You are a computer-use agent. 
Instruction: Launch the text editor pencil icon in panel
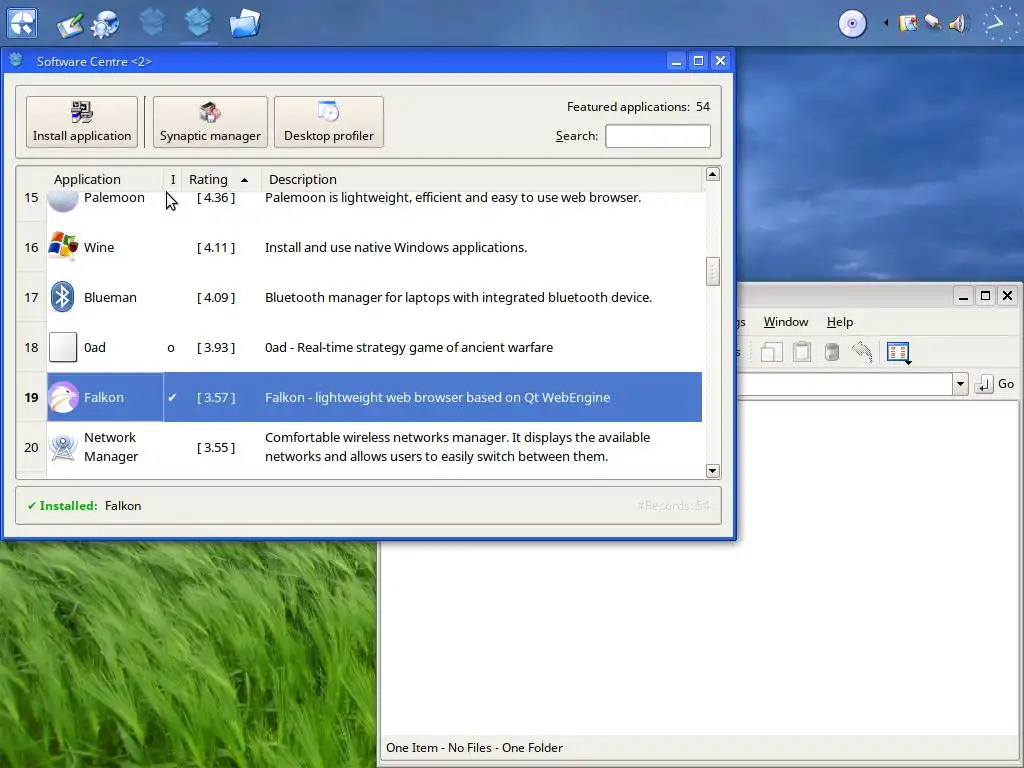[71, 24]
